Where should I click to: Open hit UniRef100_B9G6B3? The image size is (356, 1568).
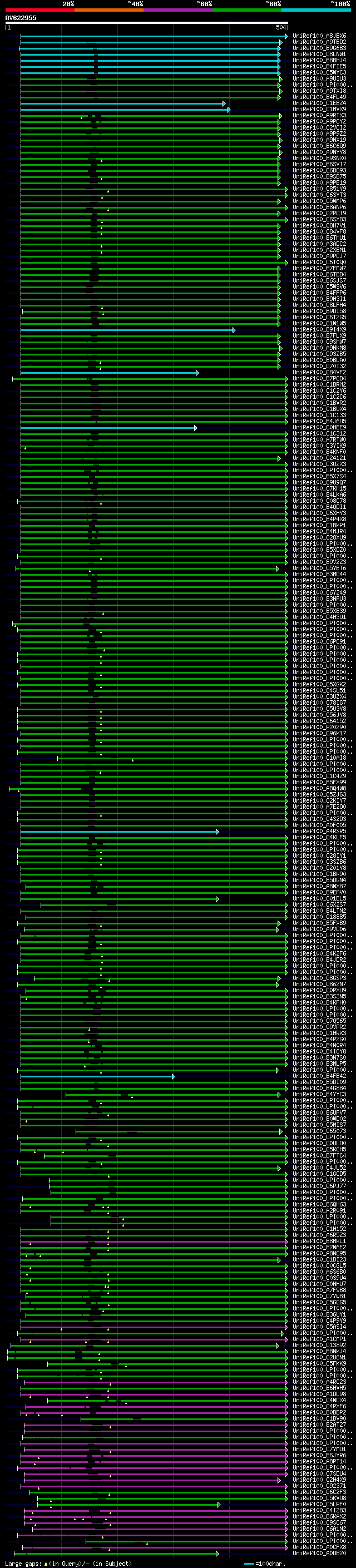click(319, 48)
